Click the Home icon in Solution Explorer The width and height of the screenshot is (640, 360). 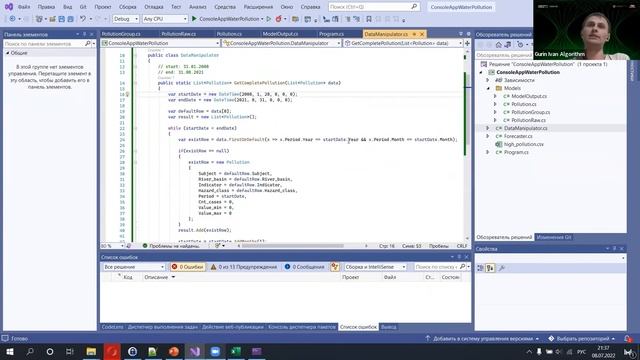point(498,44)
